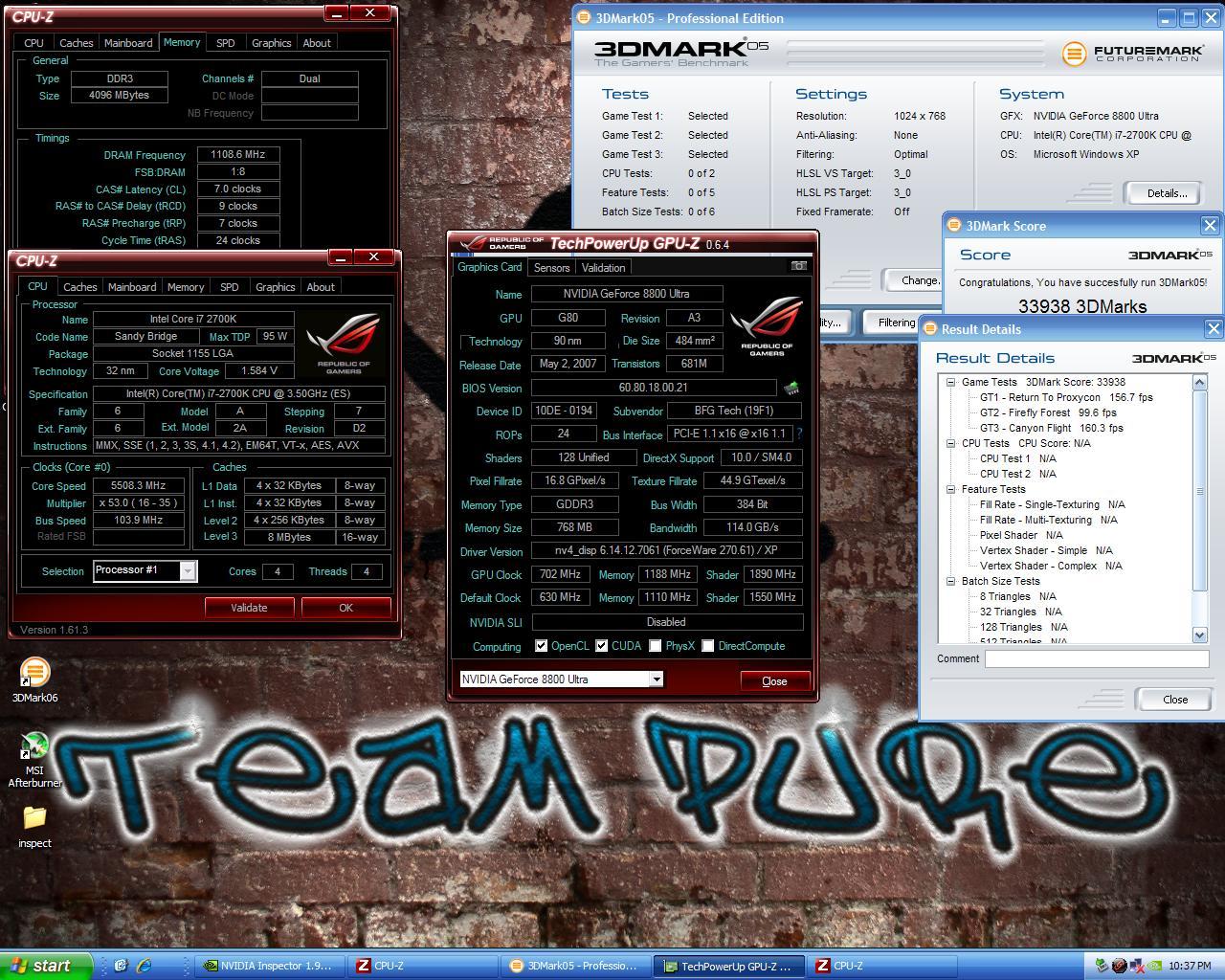Screen dimensions: 1225x980
Task: Collapse the Feature Tests tree node
Action: point(951,489)
